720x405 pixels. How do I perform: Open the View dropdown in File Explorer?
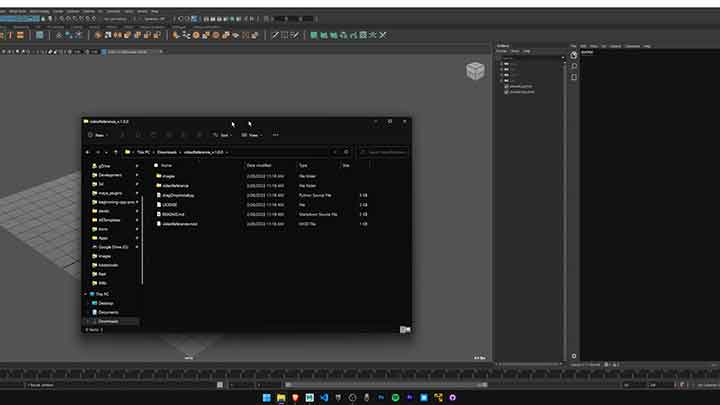[250, 135]
